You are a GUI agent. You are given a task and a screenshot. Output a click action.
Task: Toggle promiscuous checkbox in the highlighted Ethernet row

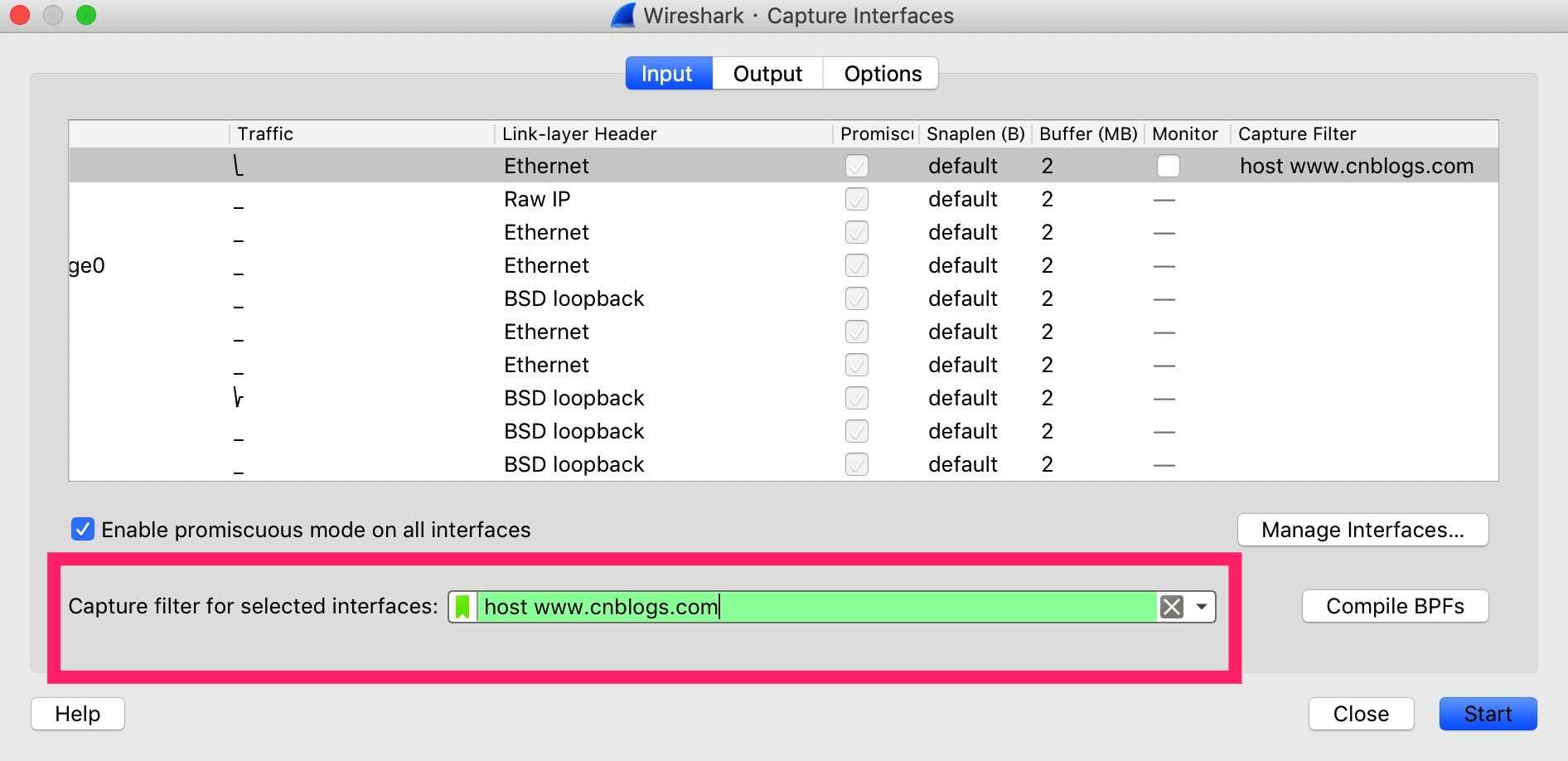(x=857, y=166)
